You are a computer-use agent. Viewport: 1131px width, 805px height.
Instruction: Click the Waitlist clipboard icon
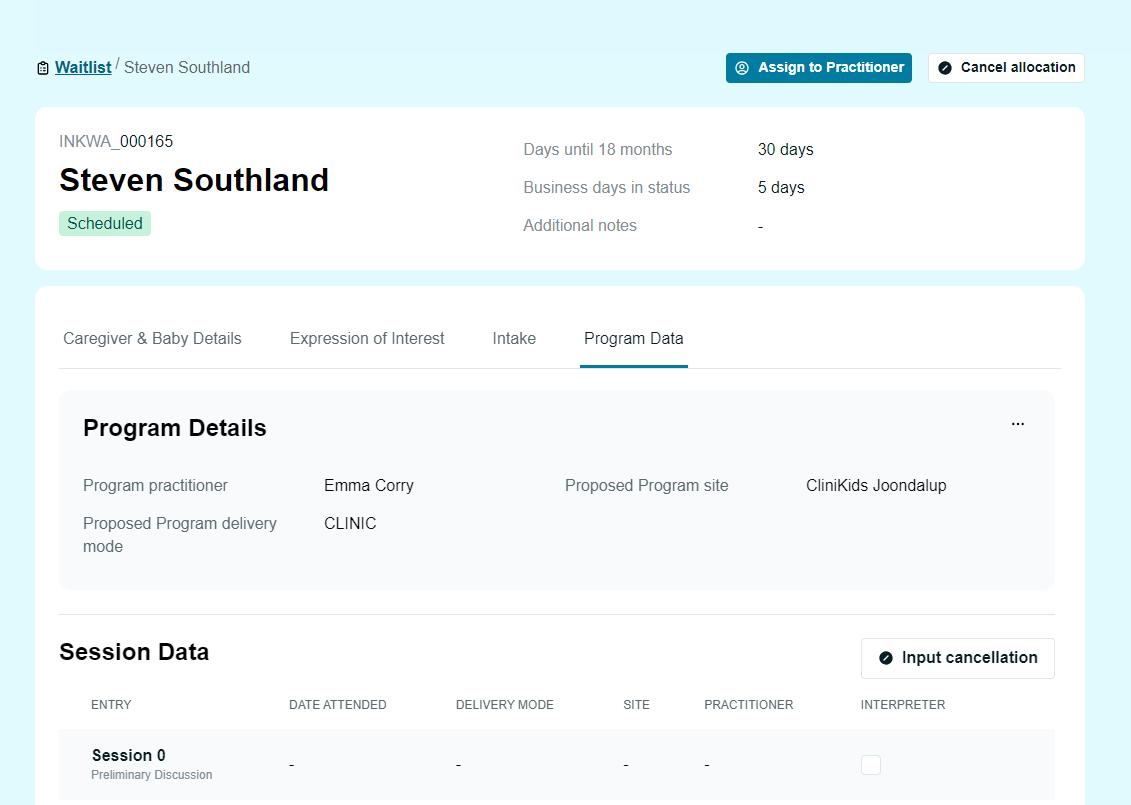[x=43, y=68]
